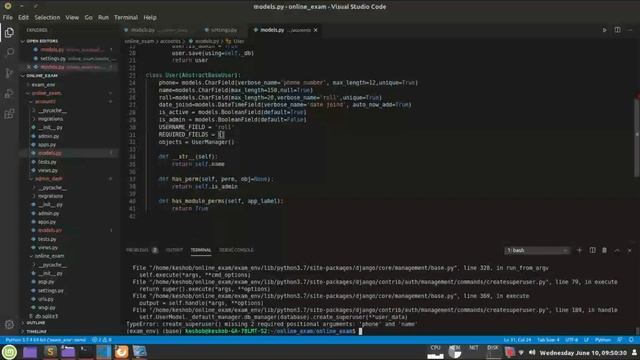Open the Go menu
Viewport: 640px width, 360px height.
[x=89, y=18]
